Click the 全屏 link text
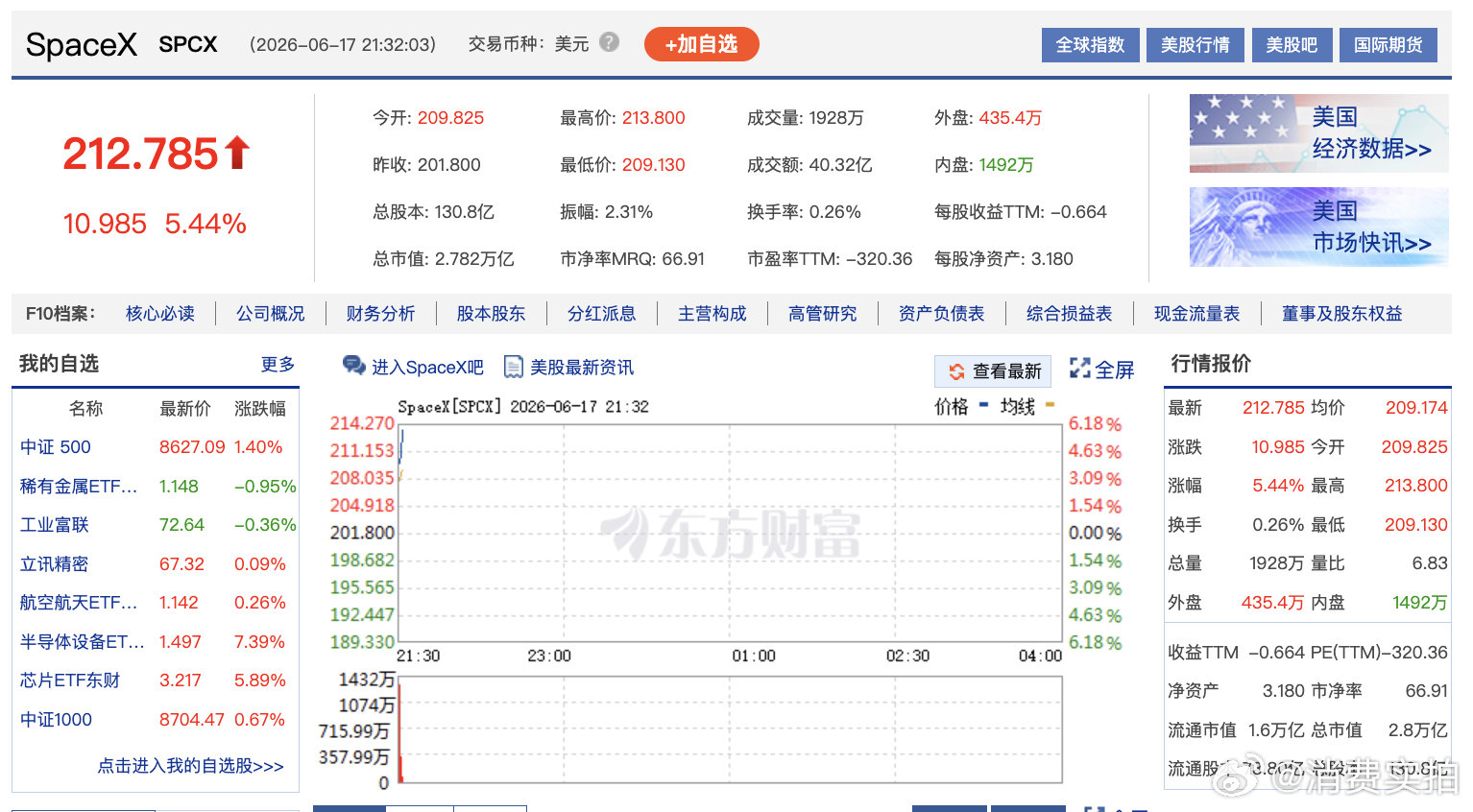 tap(1115, 370)
